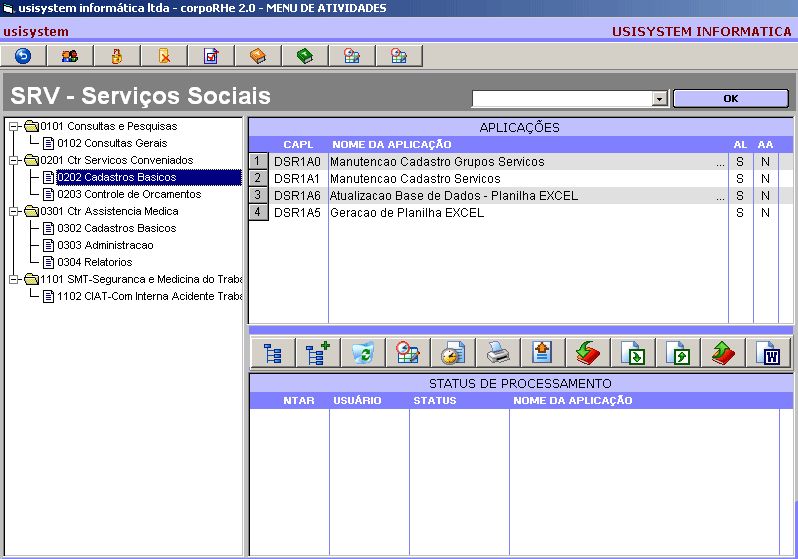Image resolution: width=798 pixels, height=559 pixels.
Task: Click the DSR1A1 code cell
Action: click(x=297, y=179)
